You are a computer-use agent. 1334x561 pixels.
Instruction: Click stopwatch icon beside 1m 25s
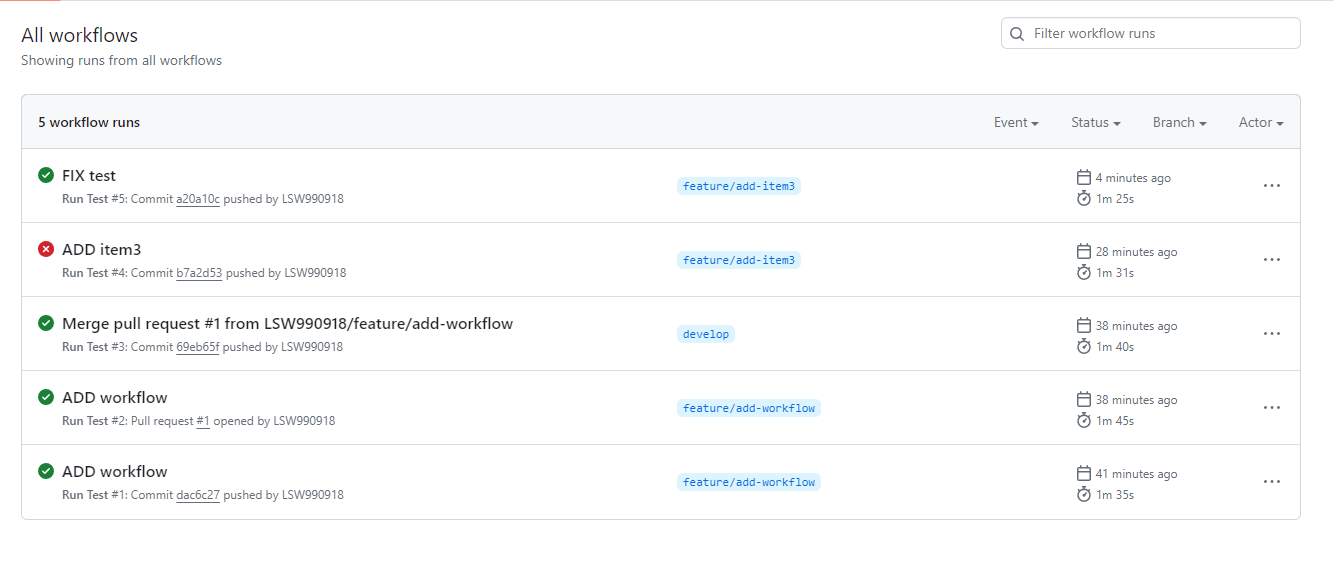coord(1083,198)
